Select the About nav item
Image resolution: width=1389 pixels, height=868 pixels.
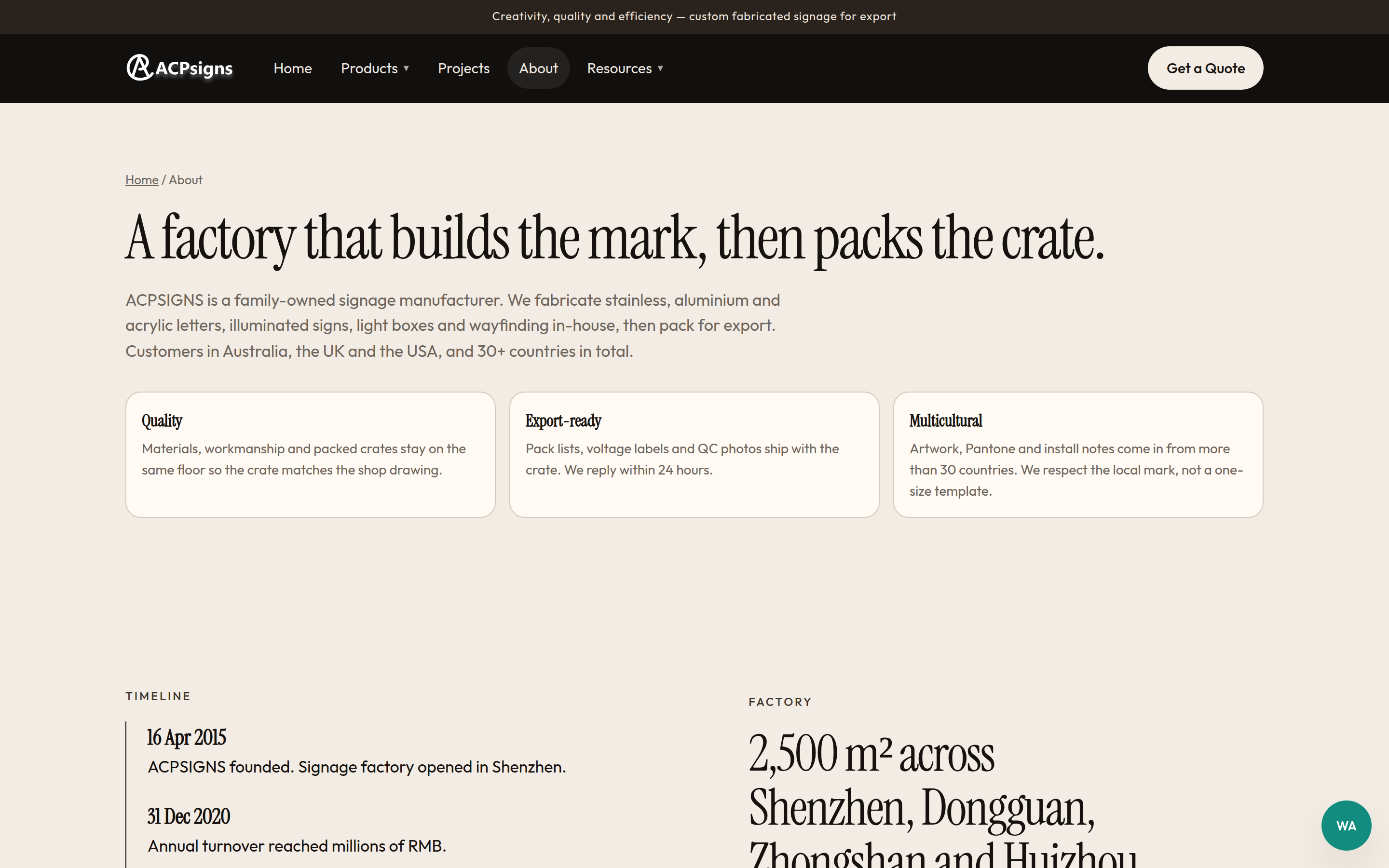(538, 68)
